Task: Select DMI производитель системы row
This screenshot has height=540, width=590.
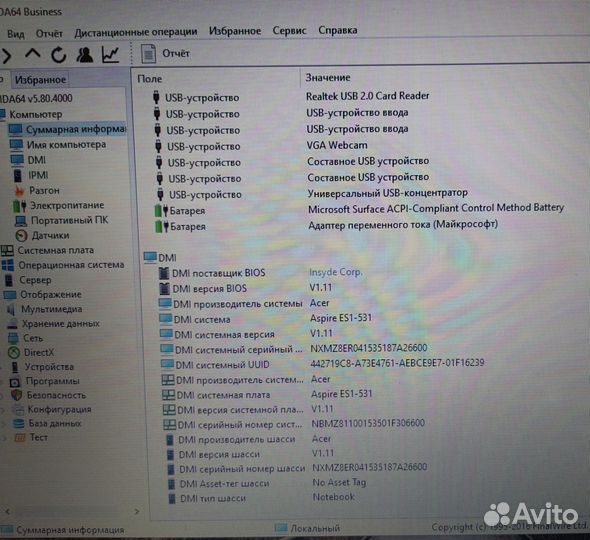Action: pyautogui.click(x=245, y=304)
